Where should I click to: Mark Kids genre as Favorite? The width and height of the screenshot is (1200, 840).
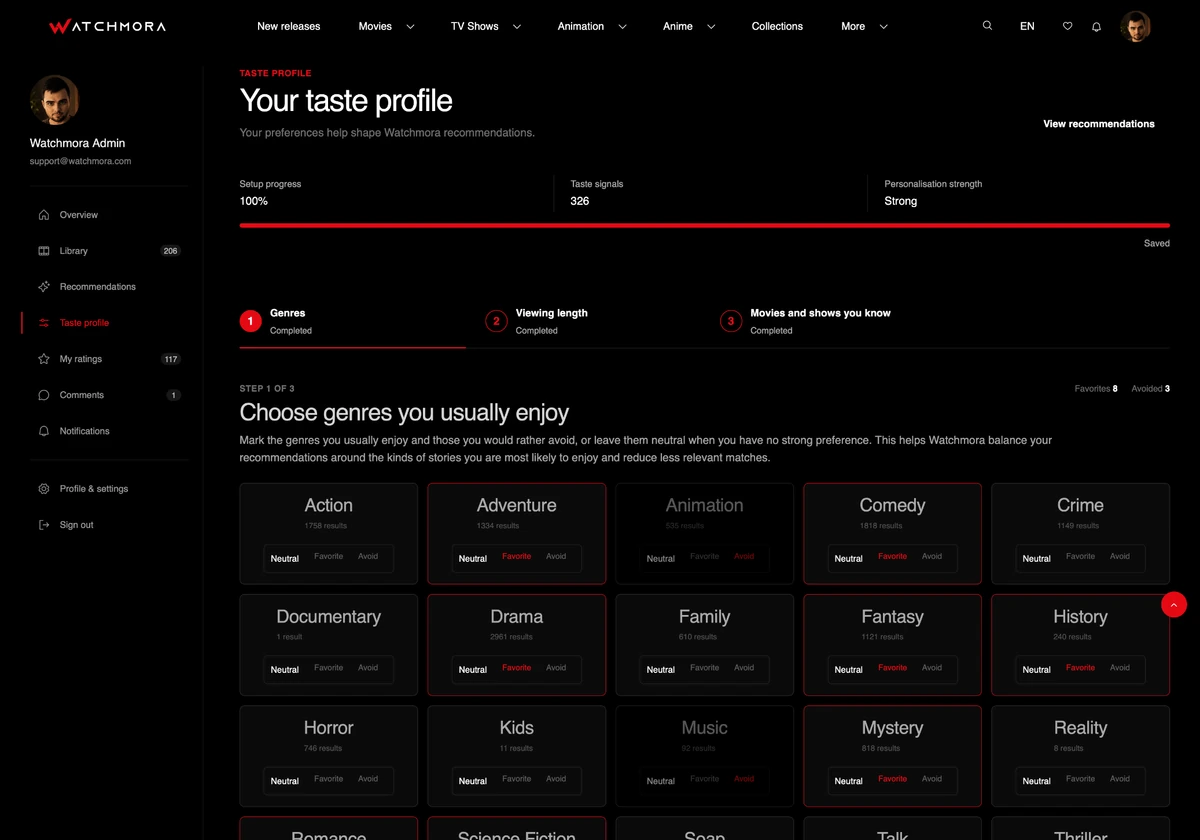pos(517,779)
